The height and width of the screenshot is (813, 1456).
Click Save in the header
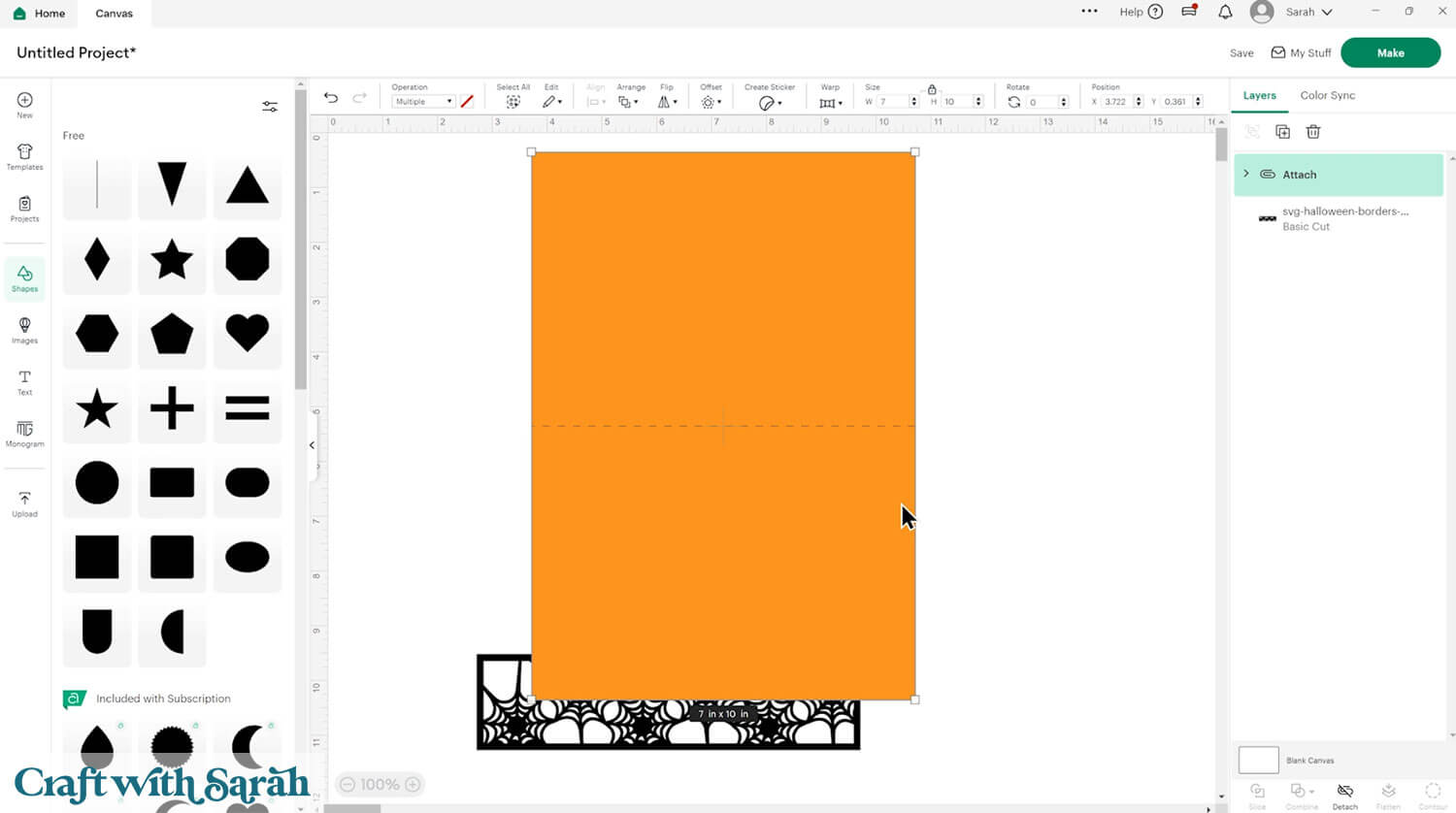1241,53
